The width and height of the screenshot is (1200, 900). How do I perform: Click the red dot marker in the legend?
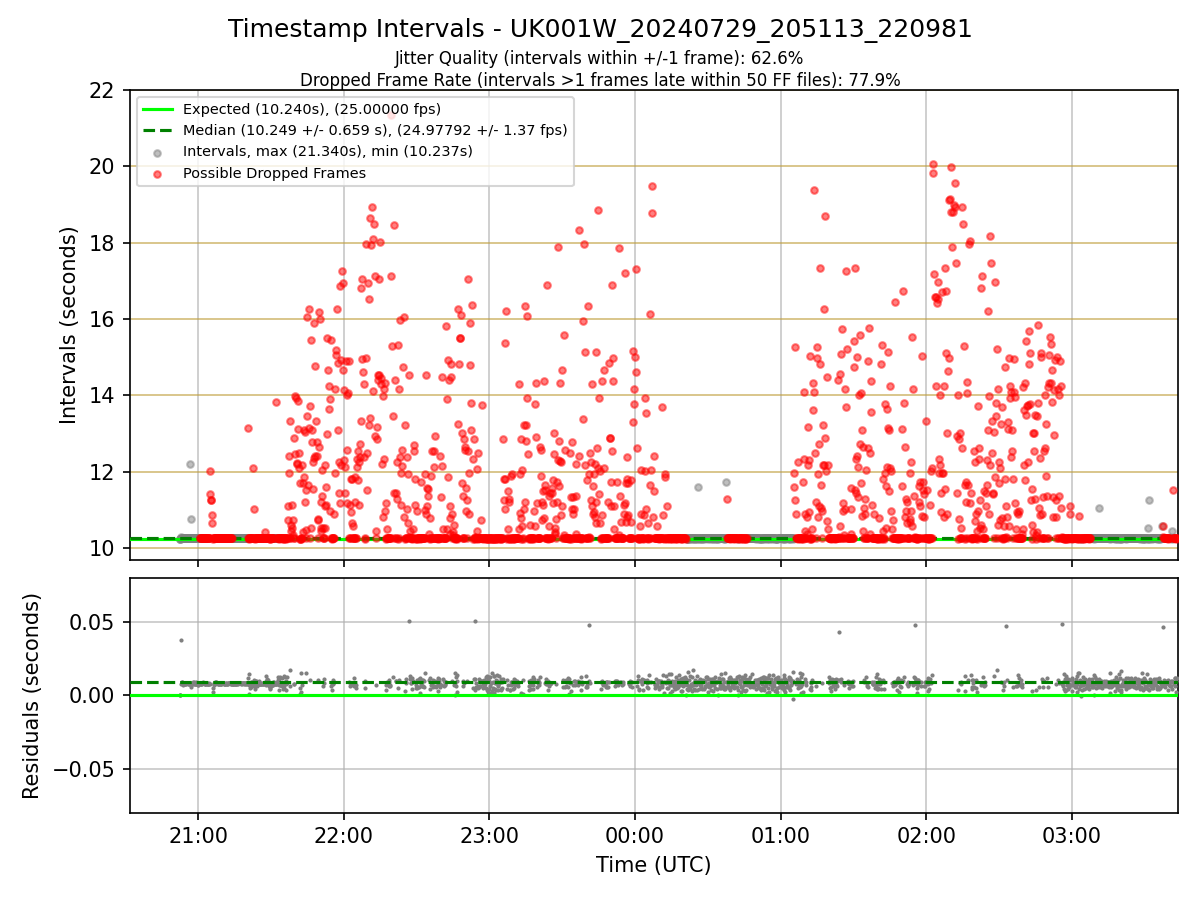[158, 173]
